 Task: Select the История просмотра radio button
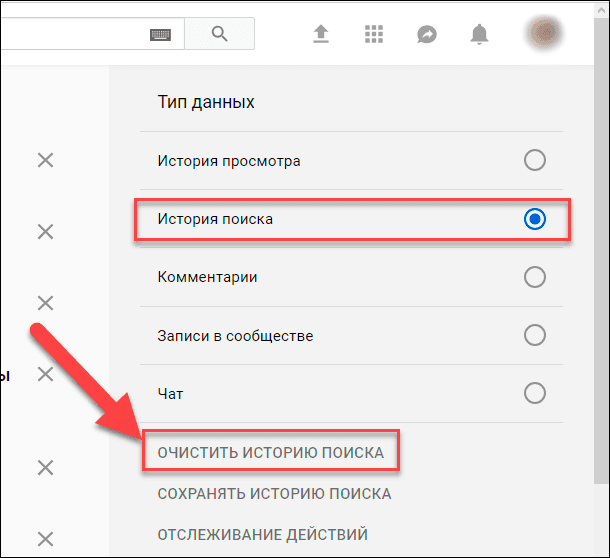coord(535,160)
